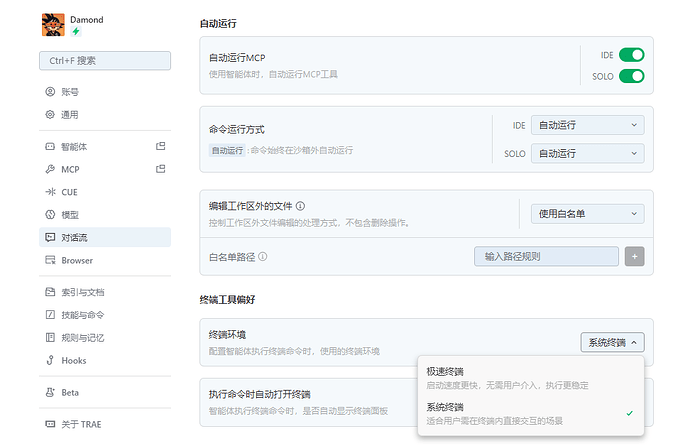This screenshot has height=445, width=690.
Task: Click the MCP wrench icon
Action: tap(50, 169)
